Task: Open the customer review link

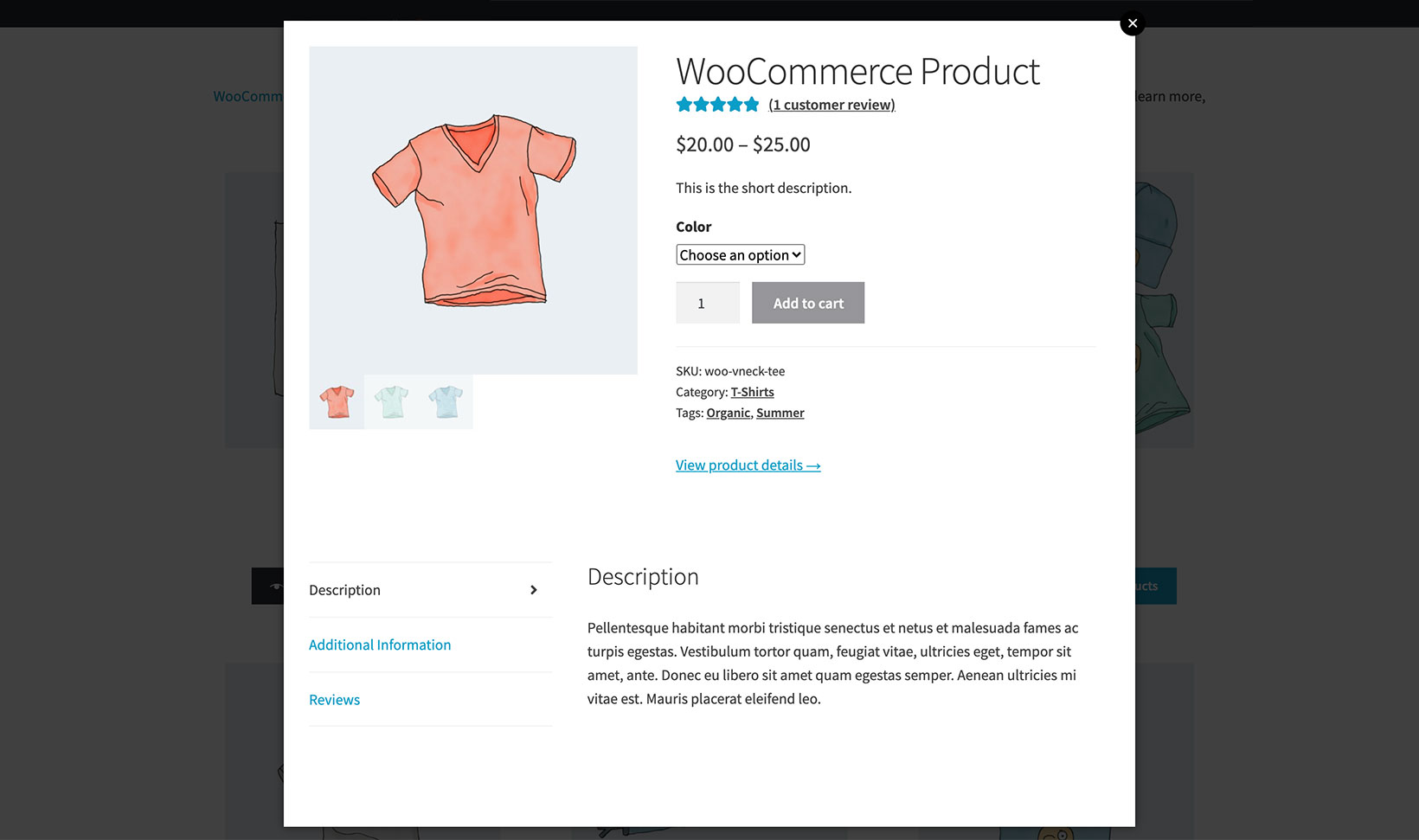Action: point(831,105)
